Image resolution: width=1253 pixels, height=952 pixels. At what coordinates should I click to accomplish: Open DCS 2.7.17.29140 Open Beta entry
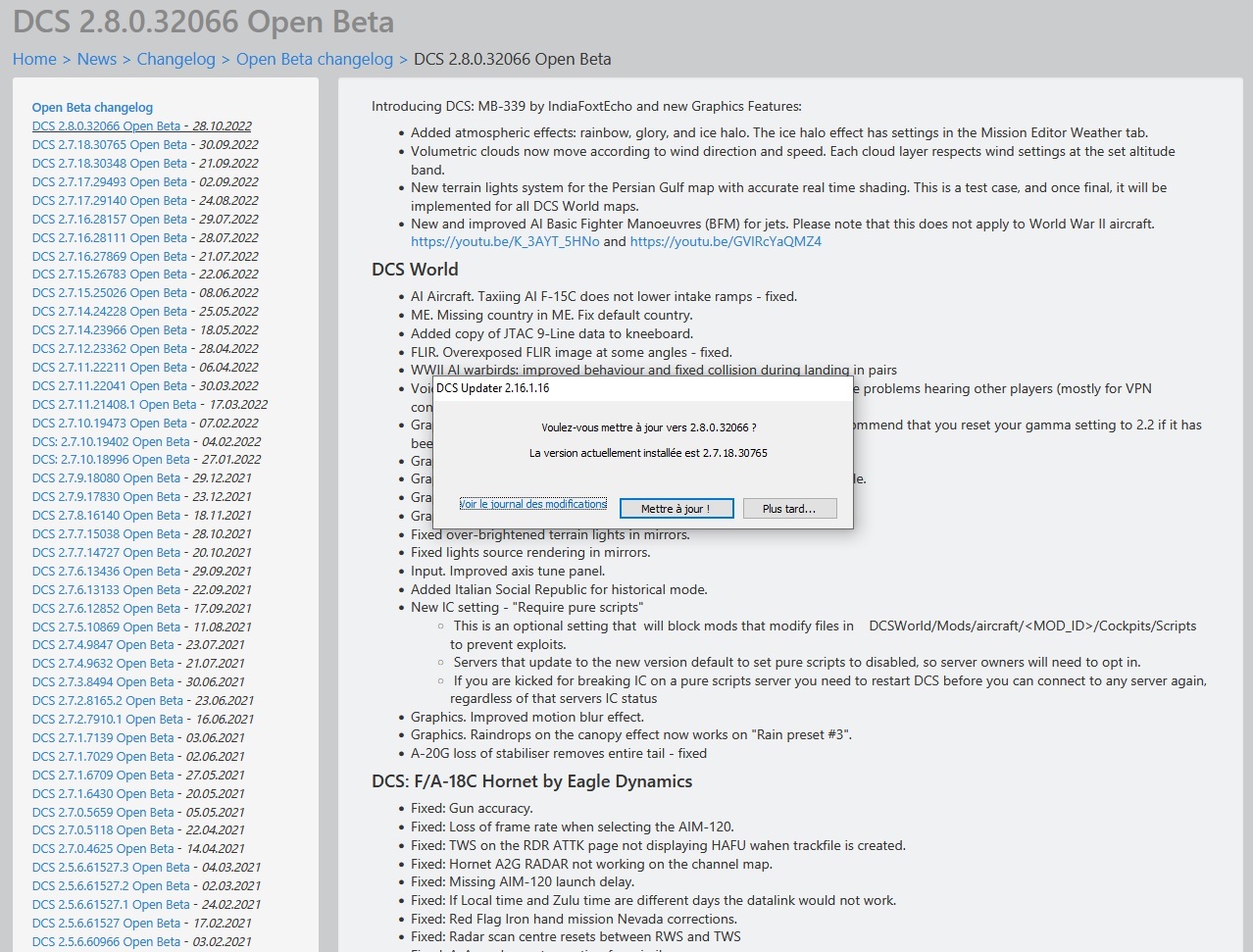tap(109, 200)
